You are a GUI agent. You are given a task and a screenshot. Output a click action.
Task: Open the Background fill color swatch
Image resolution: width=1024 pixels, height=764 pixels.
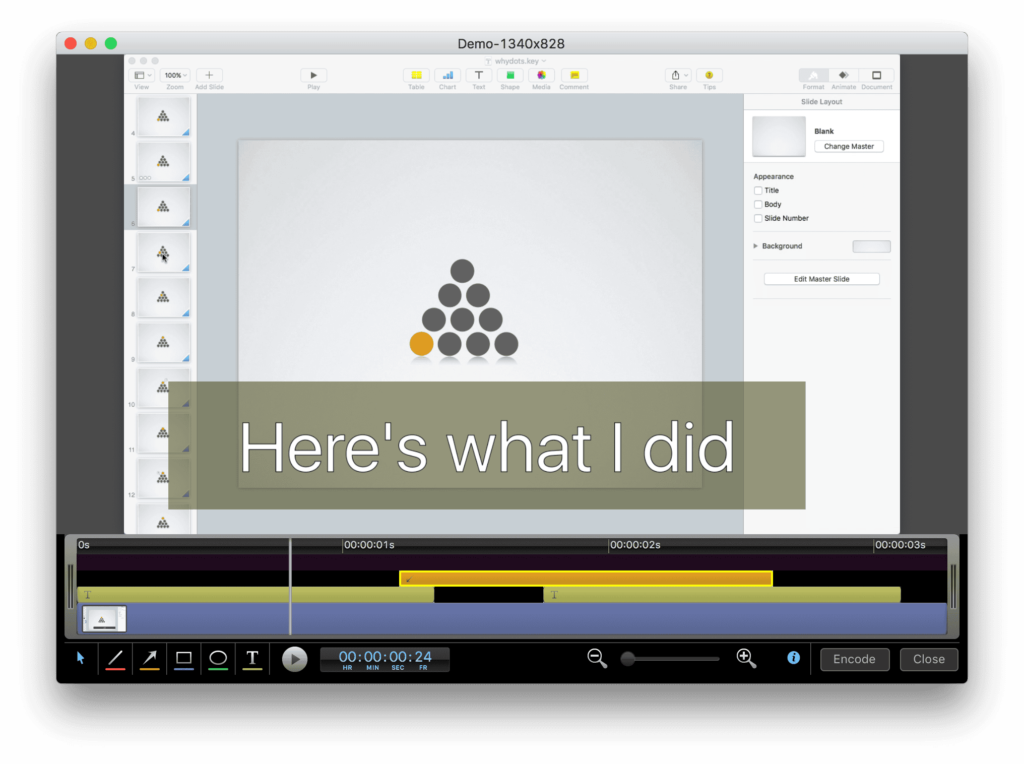tap(871, 245)
